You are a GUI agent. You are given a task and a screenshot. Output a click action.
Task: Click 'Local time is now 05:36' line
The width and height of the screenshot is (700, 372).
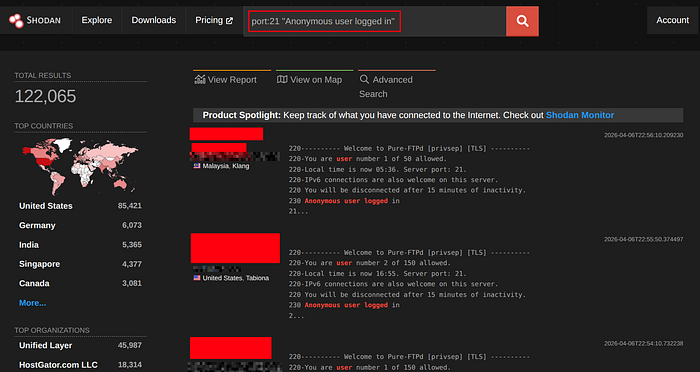point(378,169)
